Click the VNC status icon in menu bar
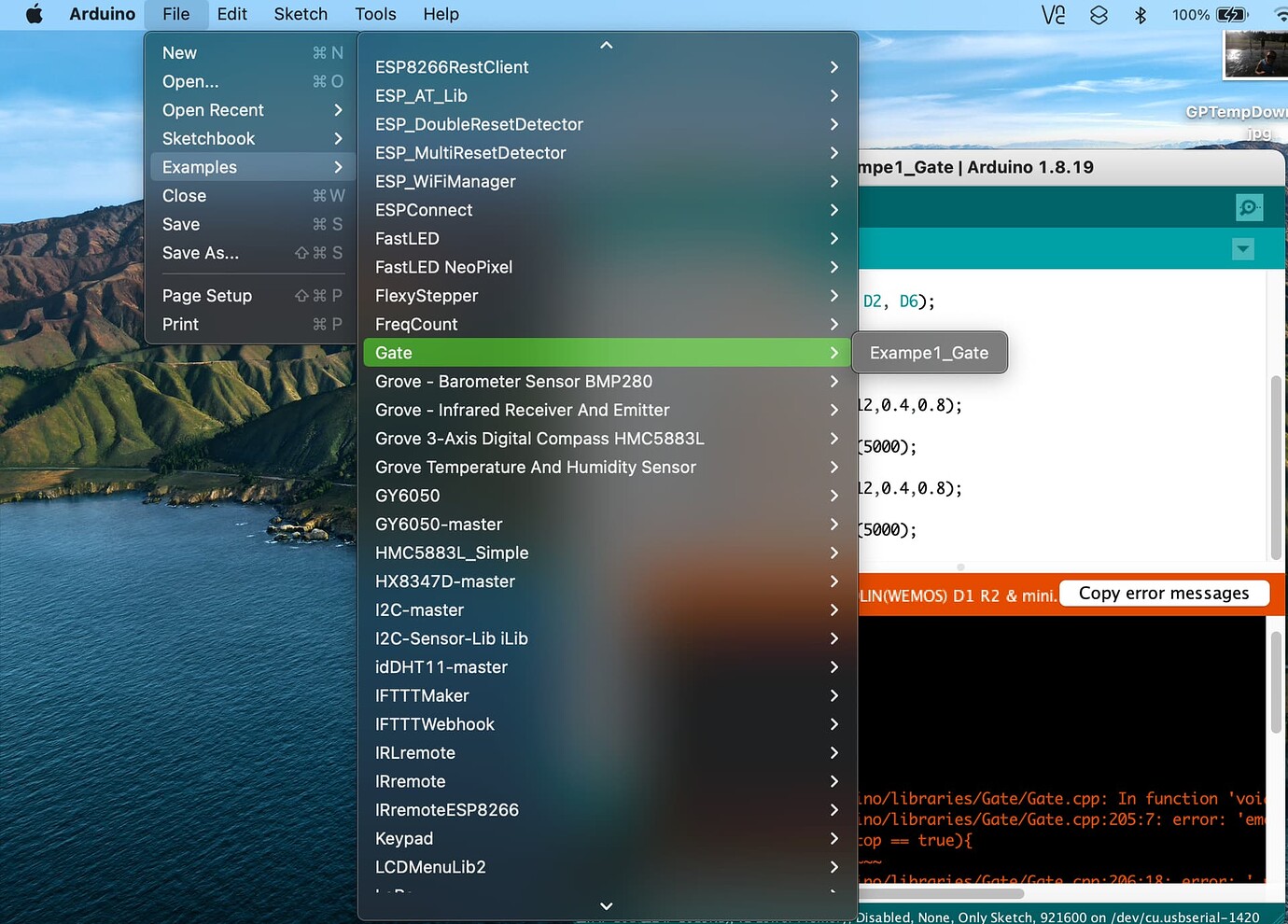 point(1053,14)
